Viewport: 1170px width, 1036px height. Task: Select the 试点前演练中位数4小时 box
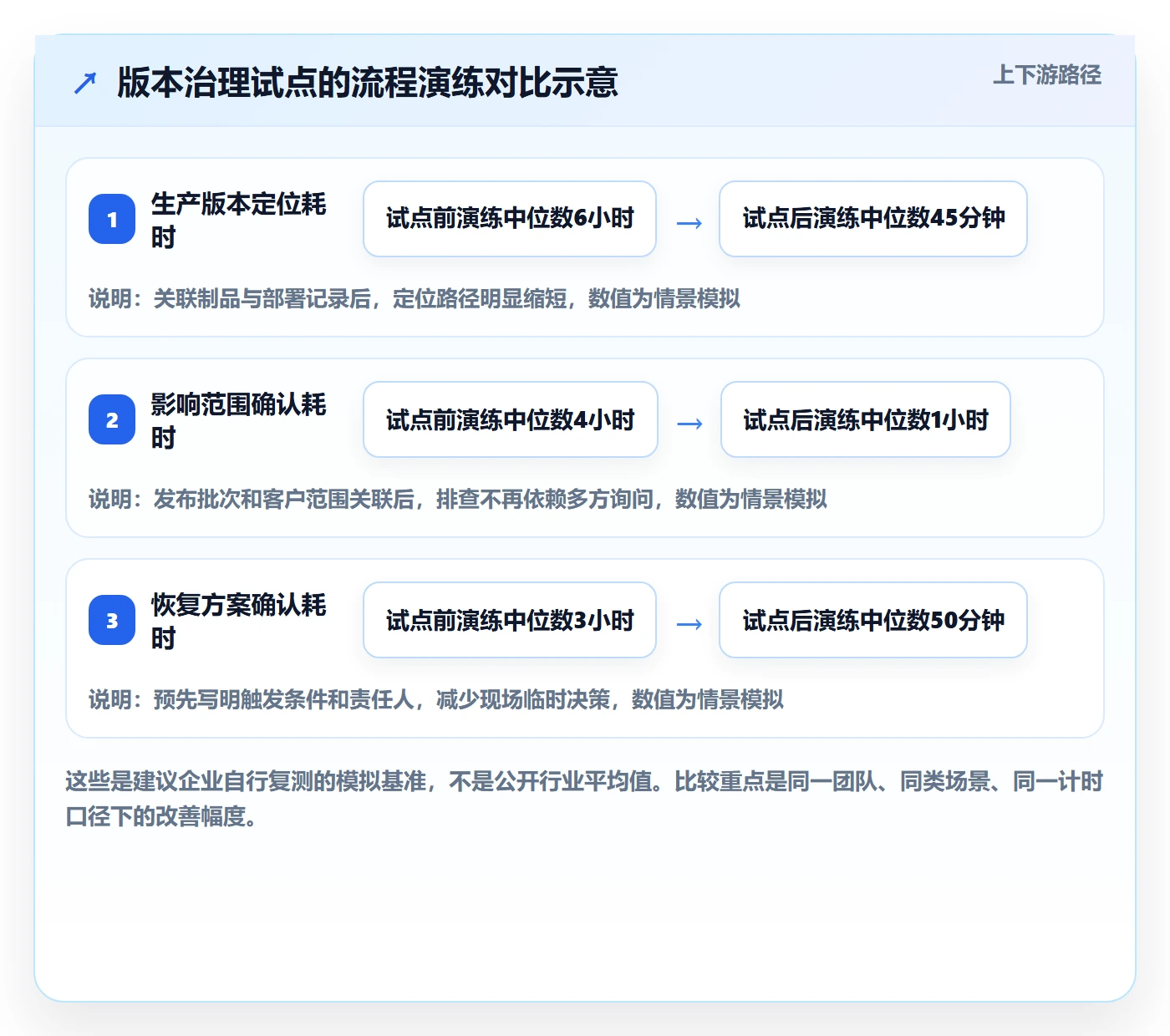coord(511,419)
